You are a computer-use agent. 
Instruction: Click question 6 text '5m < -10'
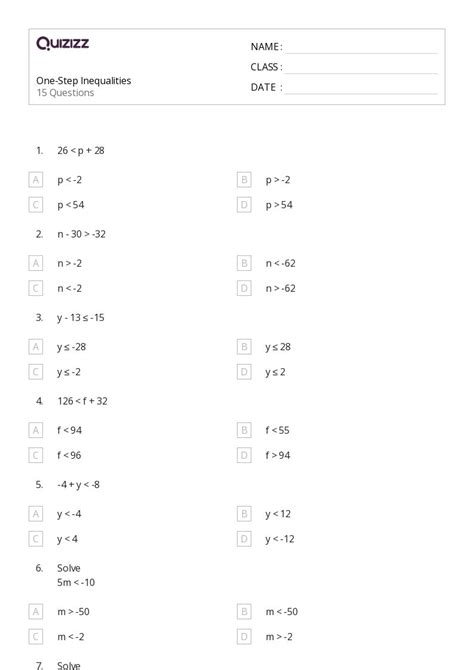[x=76, y=582]
